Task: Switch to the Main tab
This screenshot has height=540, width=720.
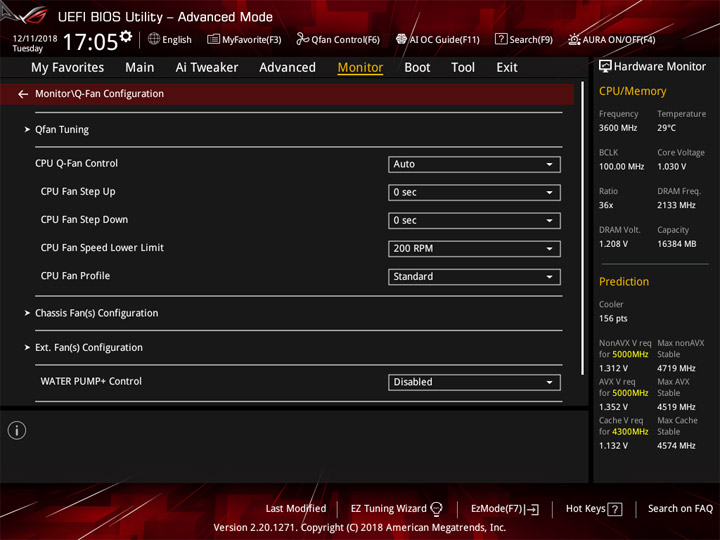Action: tap(140, 68)
